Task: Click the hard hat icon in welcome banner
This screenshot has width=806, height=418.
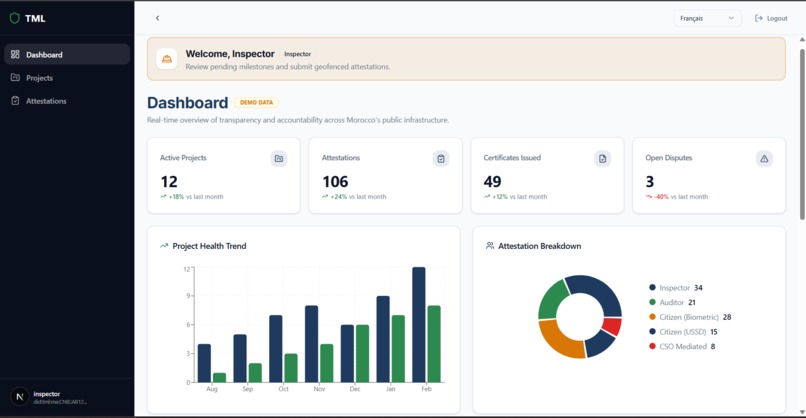Action: 167,59
